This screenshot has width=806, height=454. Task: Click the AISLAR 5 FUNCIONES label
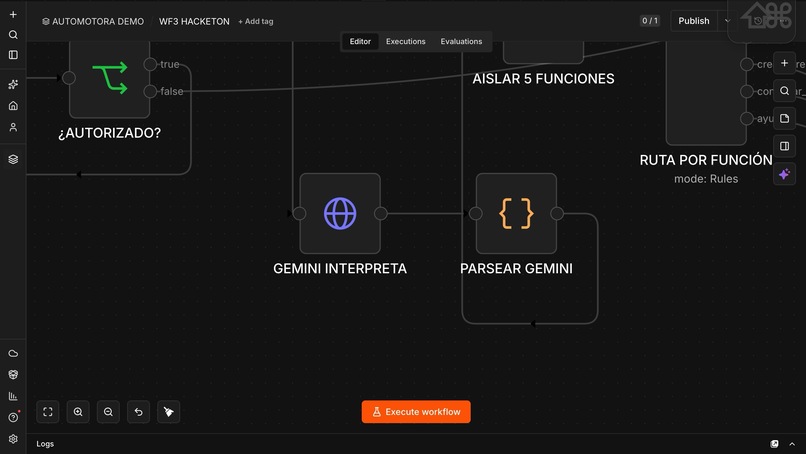pyautogui.click(x=543, y=79)
